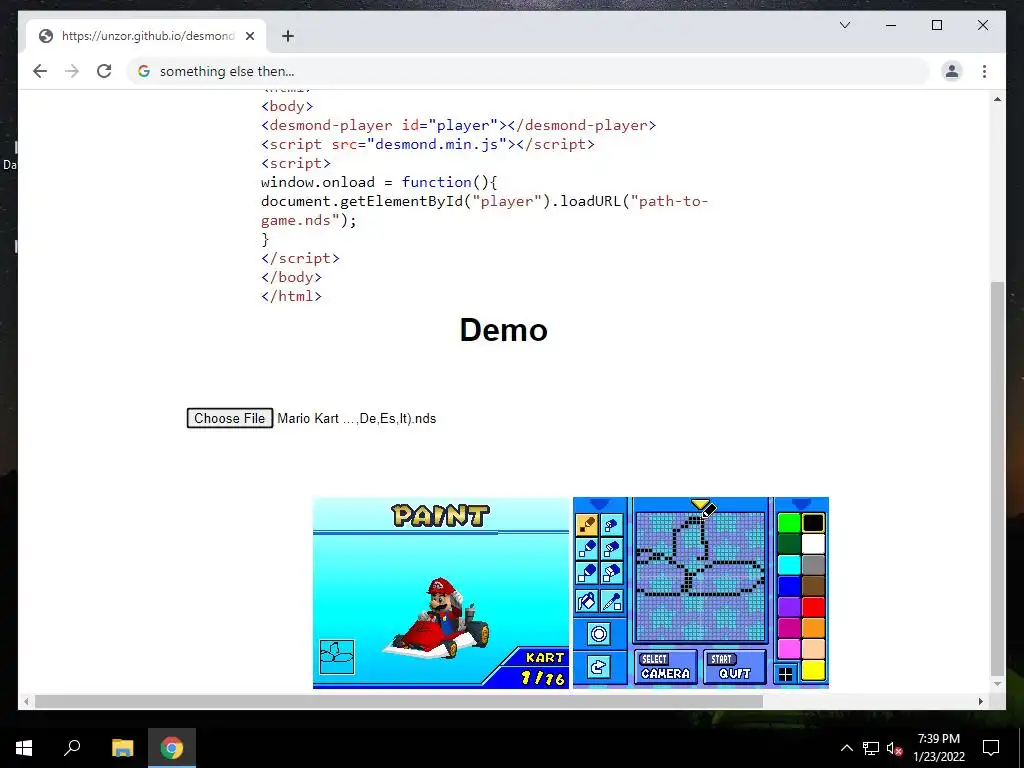Show hidden system tray icons
The width and height of the screenshot is (1024, 768).
point(846,748)
